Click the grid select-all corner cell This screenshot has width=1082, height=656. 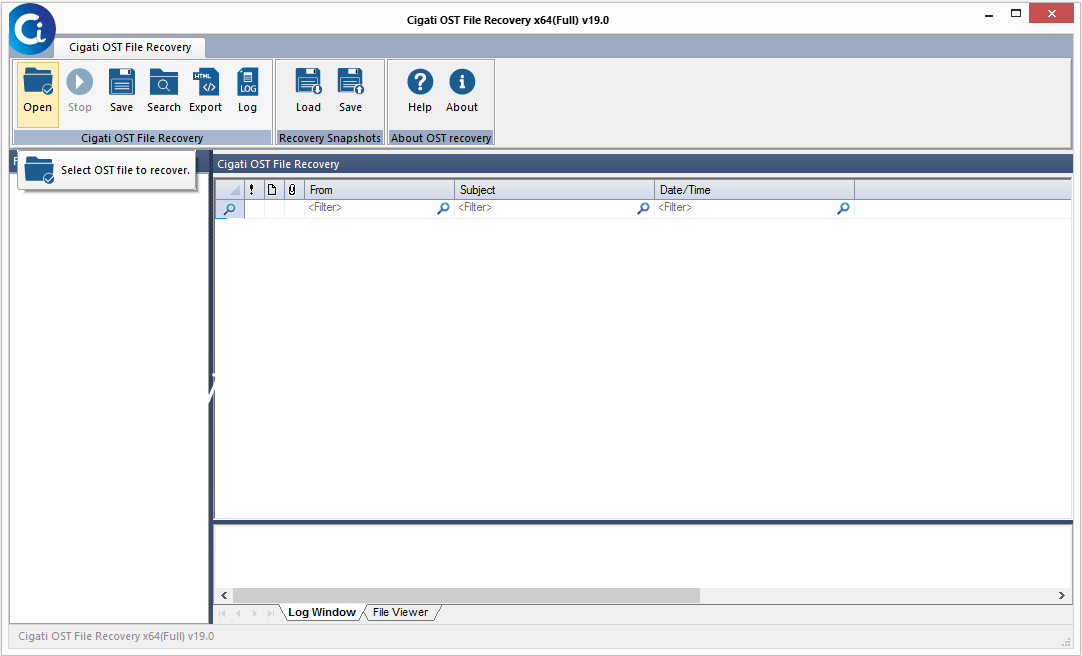pyautogui.click(x=230, y=190)
